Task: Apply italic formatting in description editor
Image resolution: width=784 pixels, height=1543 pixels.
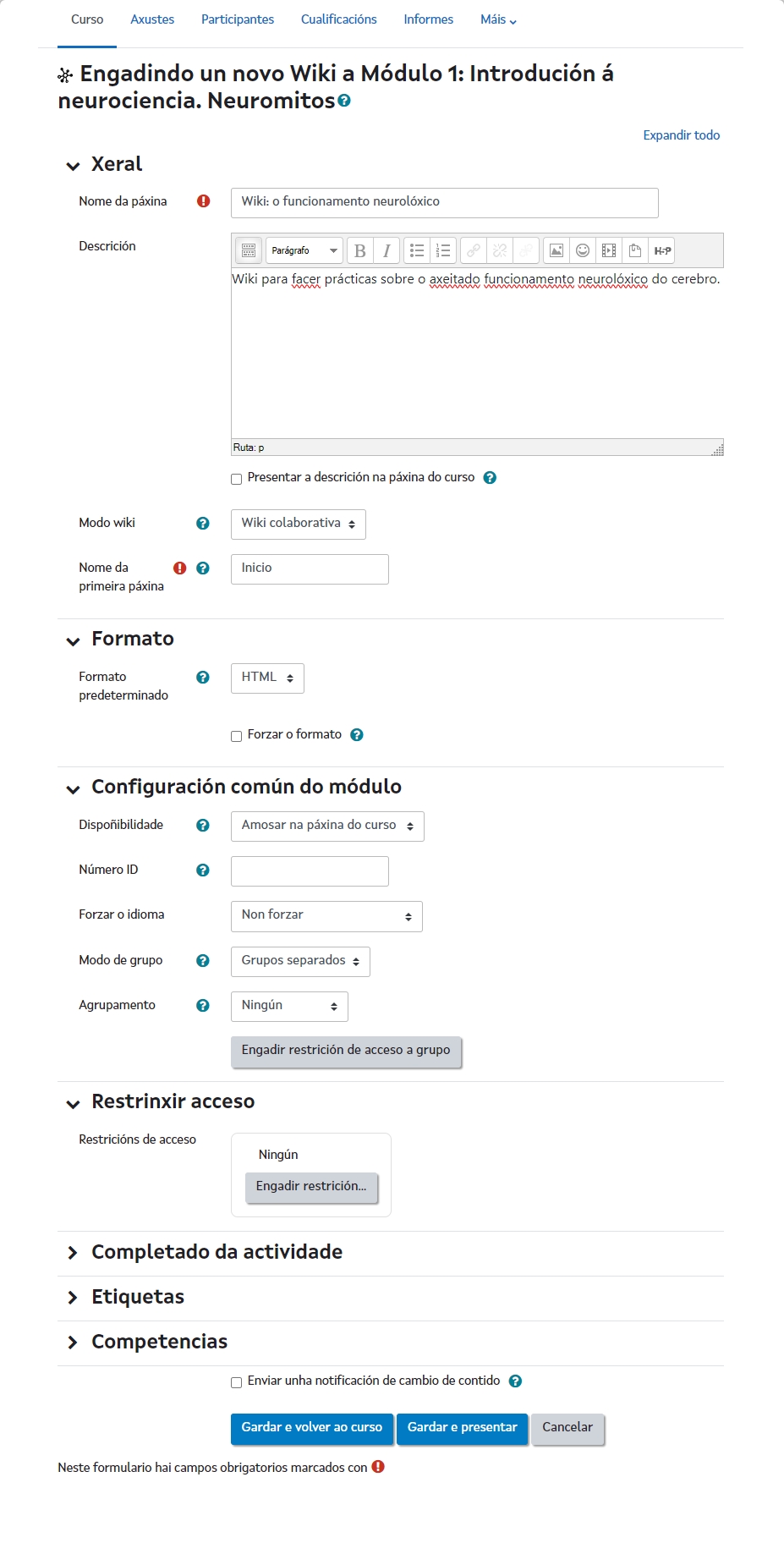Action: [x=387, y=250]
